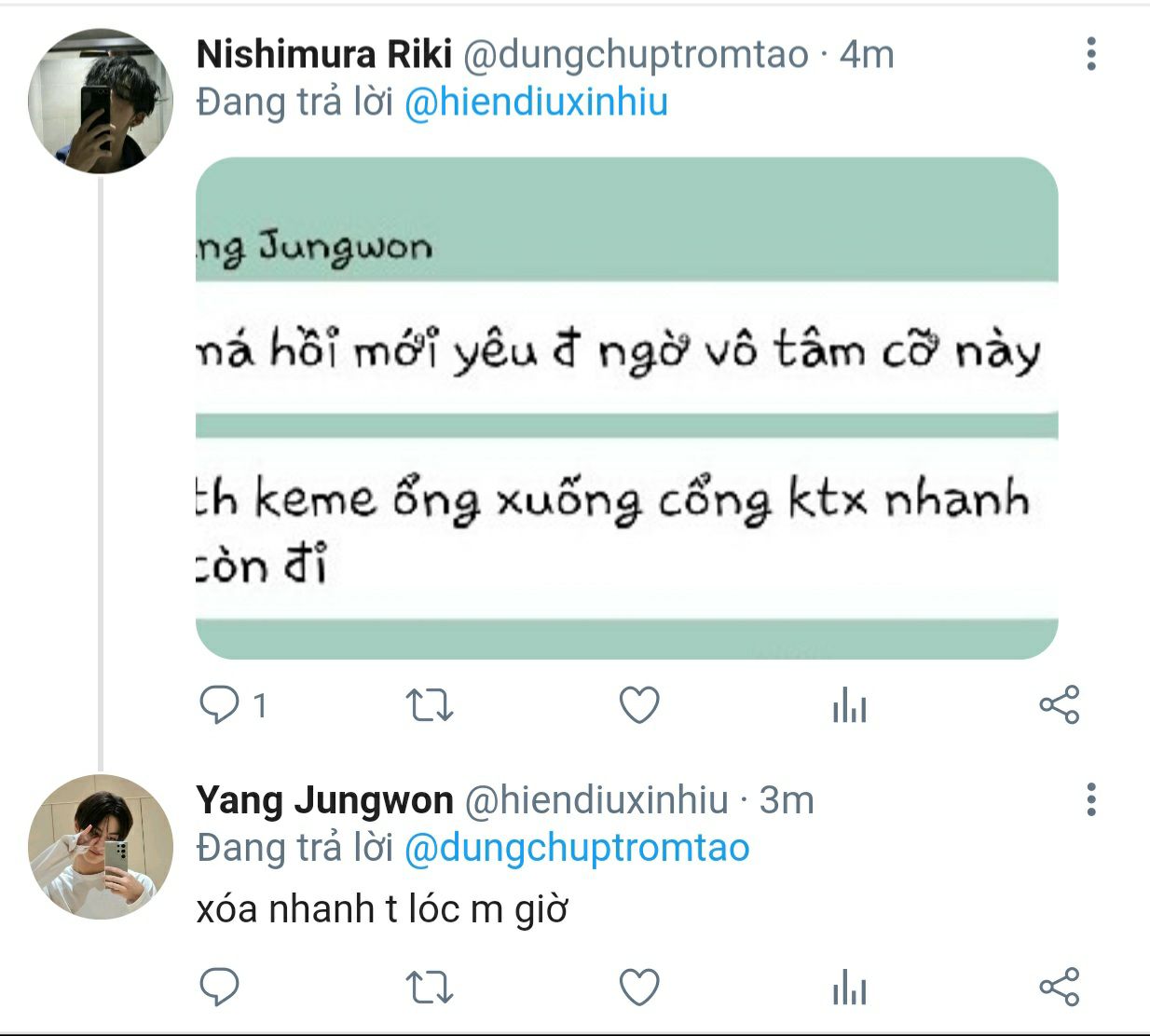Open the Yang Jungwon display name
The image size is (1150, 1036).
coord(324,800)
